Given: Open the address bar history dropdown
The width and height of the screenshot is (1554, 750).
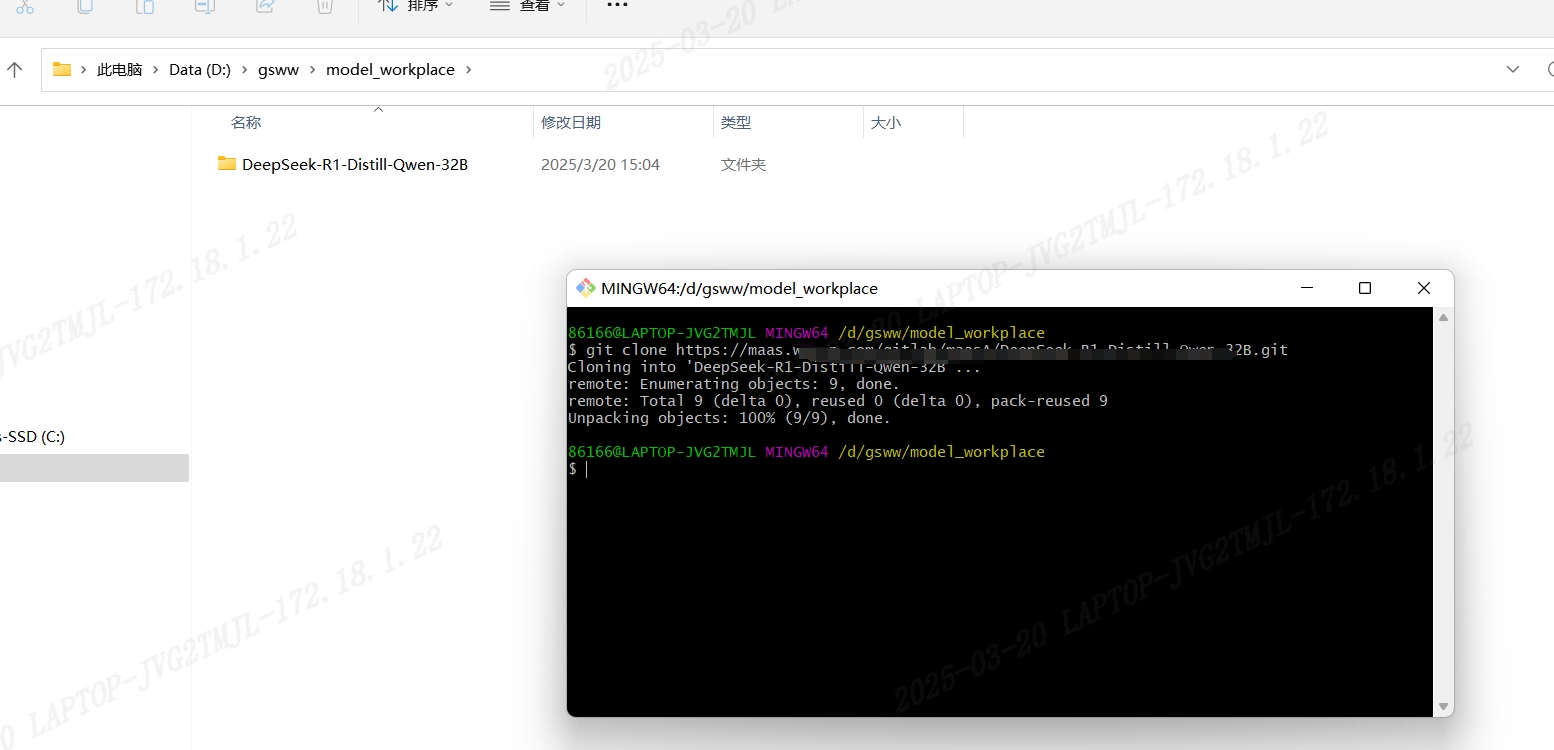Looking at the screenshot, I should [x=1512, y=69].
